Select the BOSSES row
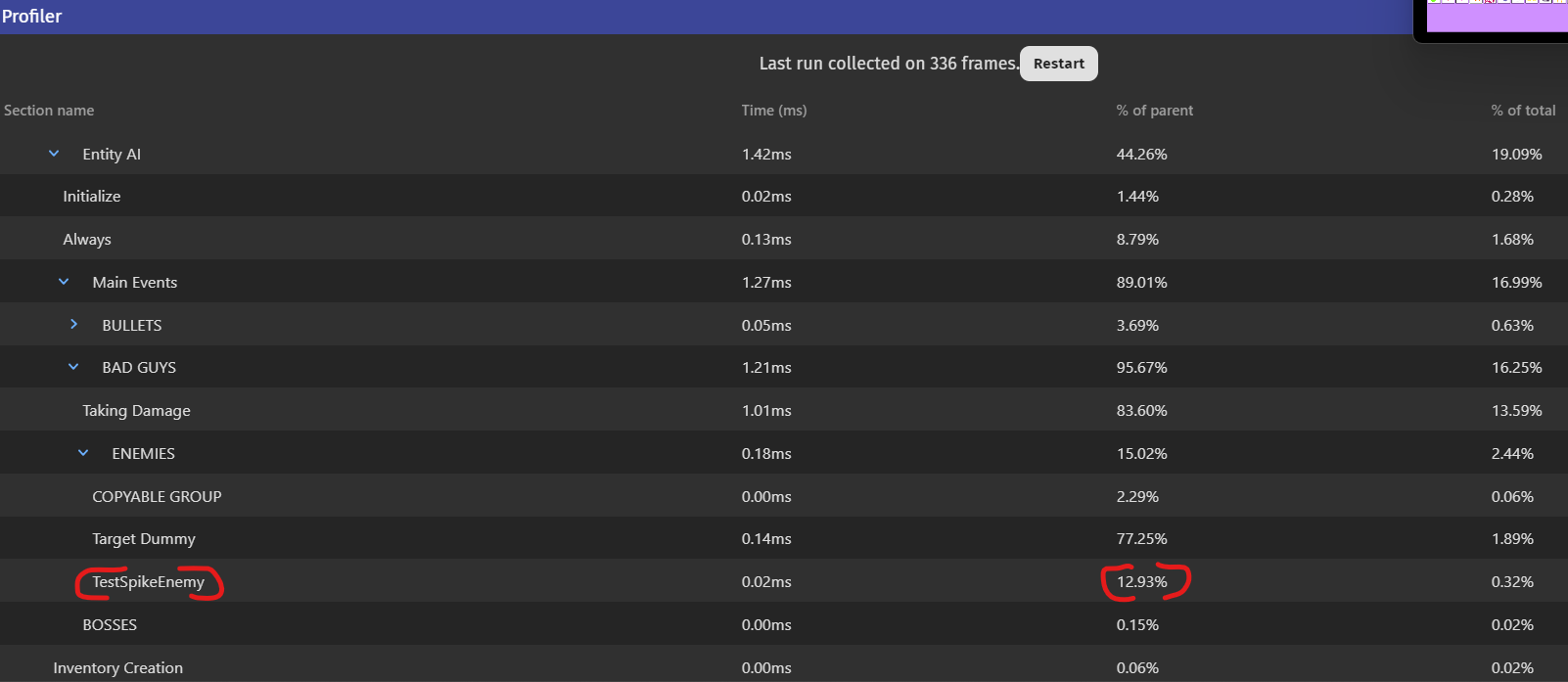Screen dimensions: 1568x682 coord(110,625)
